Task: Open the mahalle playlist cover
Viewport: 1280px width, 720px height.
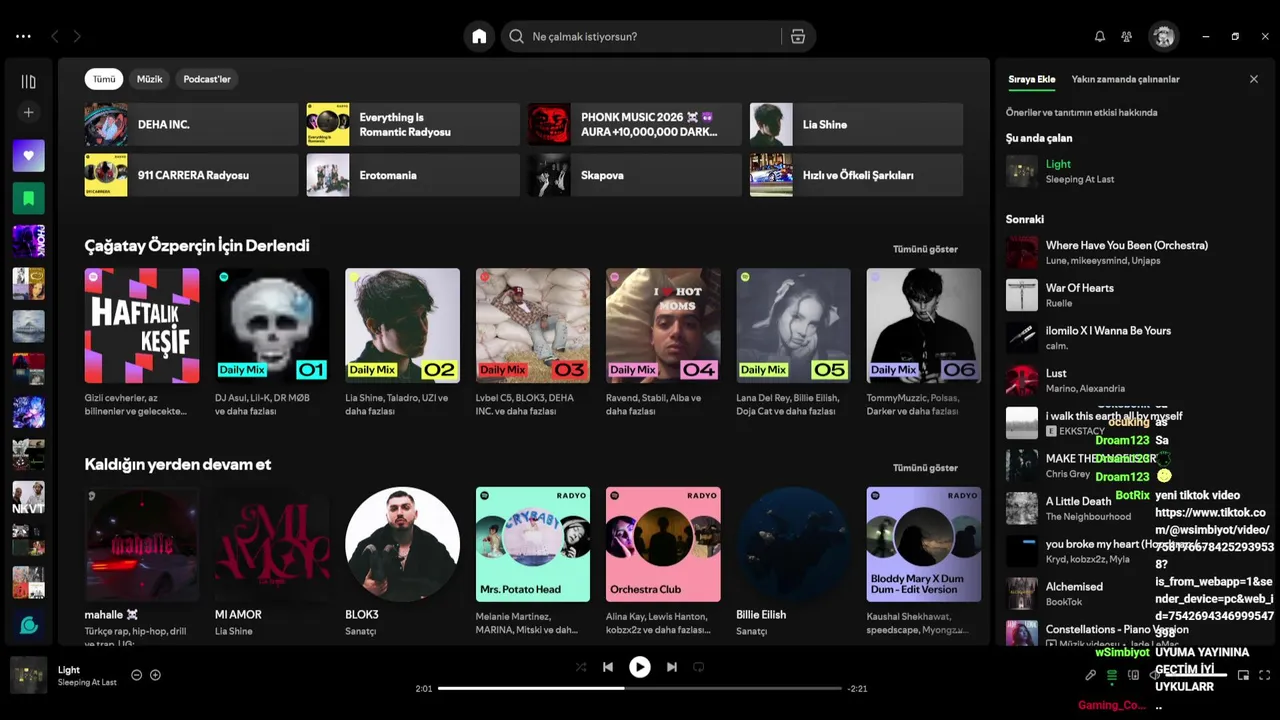Action: 142,544
